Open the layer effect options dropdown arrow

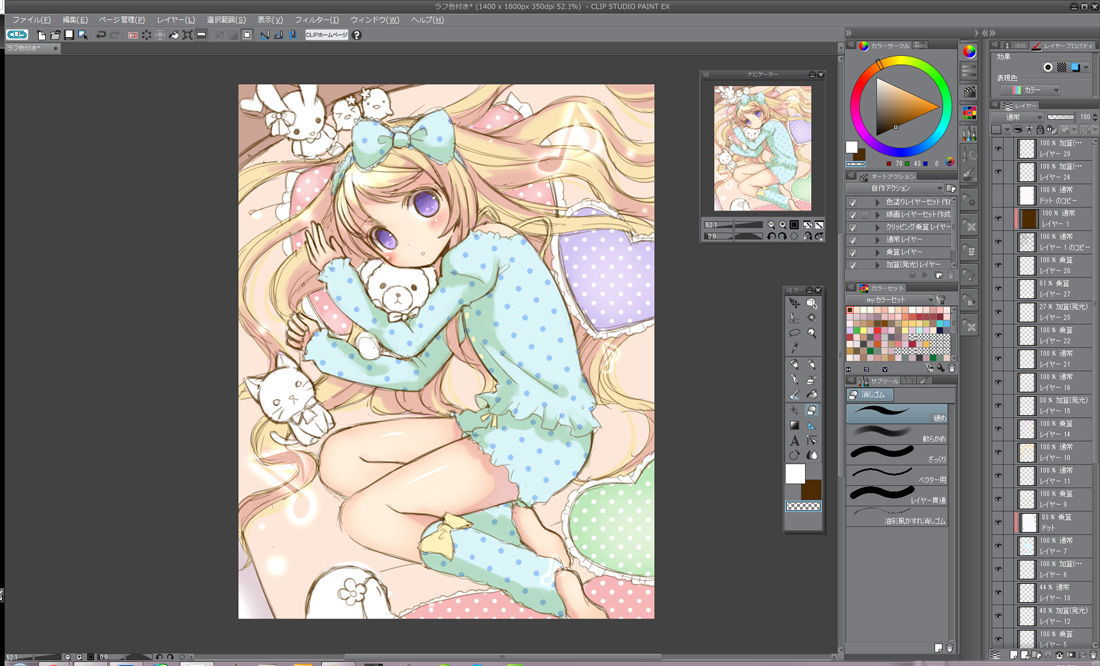click(x=1087, y=67)
